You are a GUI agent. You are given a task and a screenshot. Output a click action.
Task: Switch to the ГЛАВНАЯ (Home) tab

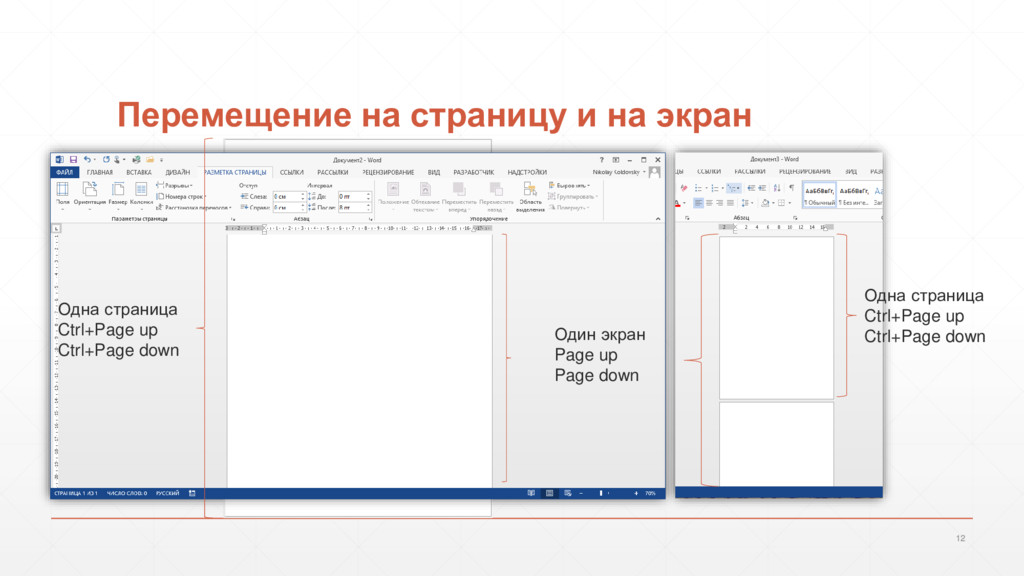pyautogui.click(x=100, y=172)
